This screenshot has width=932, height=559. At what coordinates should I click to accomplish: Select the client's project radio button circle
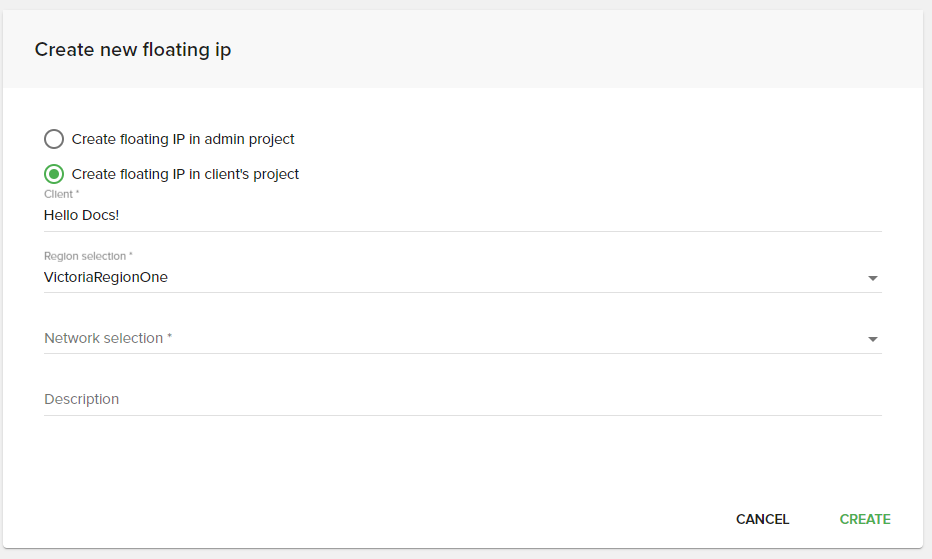54,174
